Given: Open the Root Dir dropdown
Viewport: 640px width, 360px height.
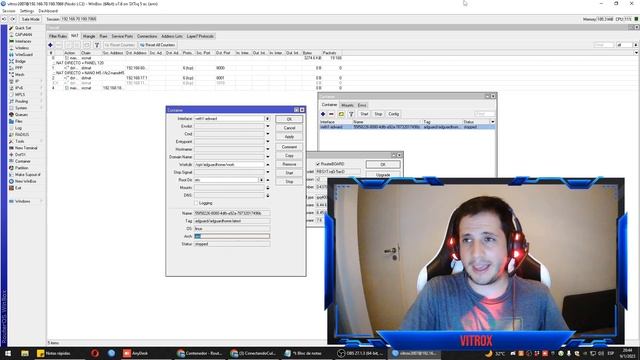Looking at the screenshot, I should click(x=262, y=180).
